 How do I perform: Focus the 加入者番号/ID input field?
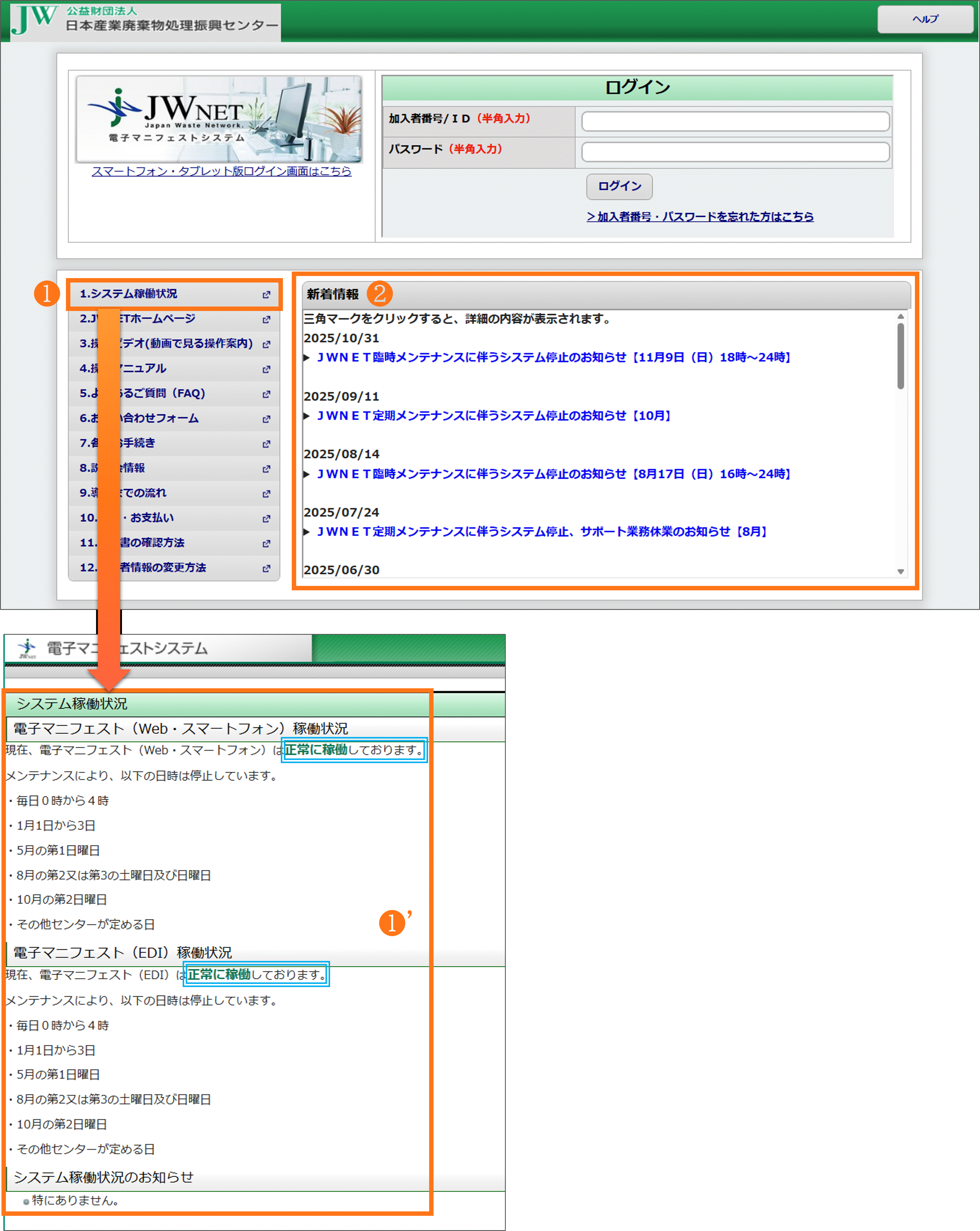click(x=735, y=122)
